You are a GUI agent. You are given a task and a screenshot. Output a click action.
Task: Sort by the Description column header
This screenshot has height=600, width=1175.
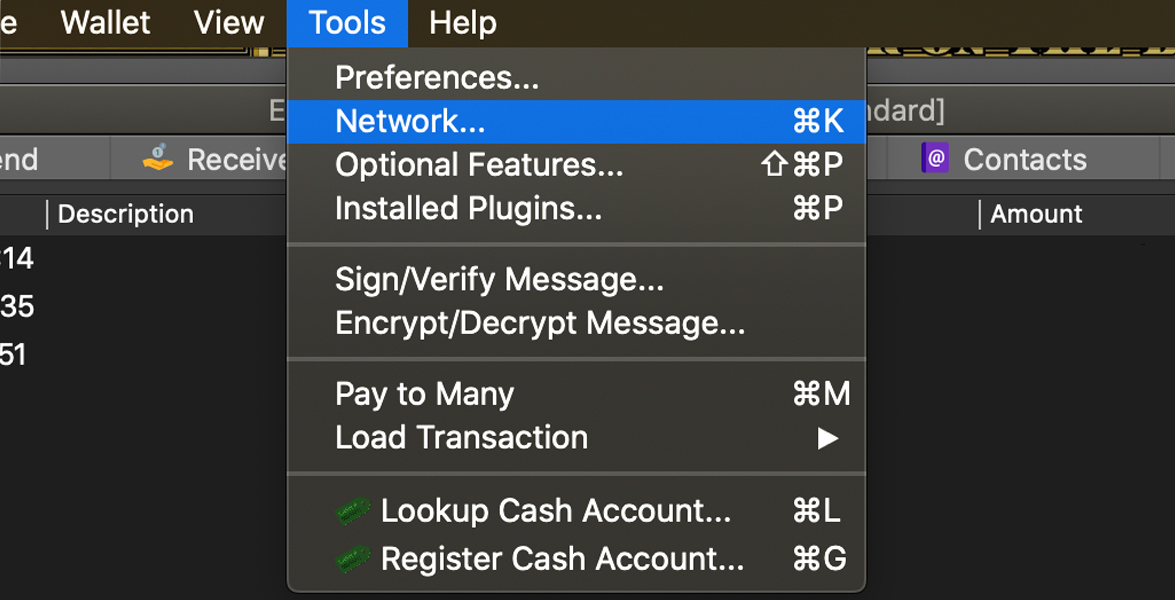(x=126, y=214)
